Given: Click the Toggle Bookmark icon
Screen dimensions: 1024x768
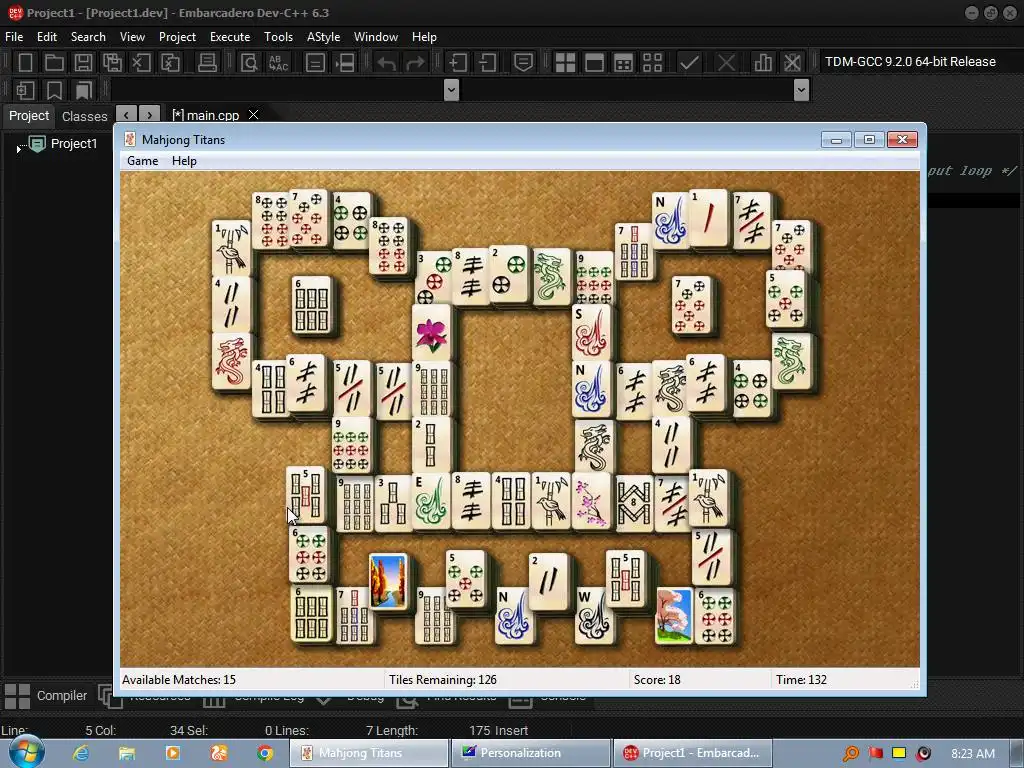Looking at the screenshot, I should pos(54,90).
